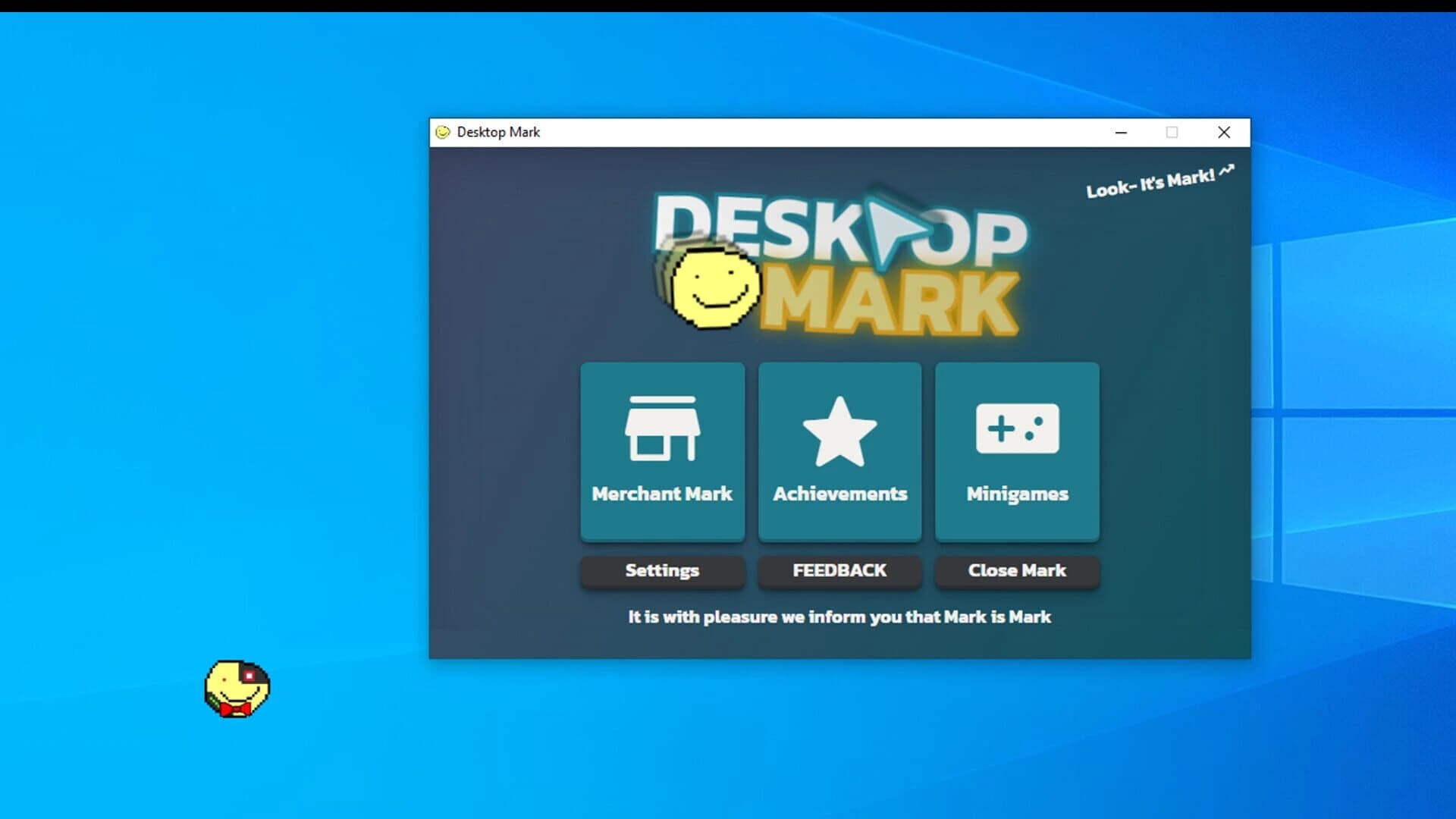The width and height of the screenshot is (1456, 819).
Task: Minimize the Desktop Mark window
Action: (1121, 132)
